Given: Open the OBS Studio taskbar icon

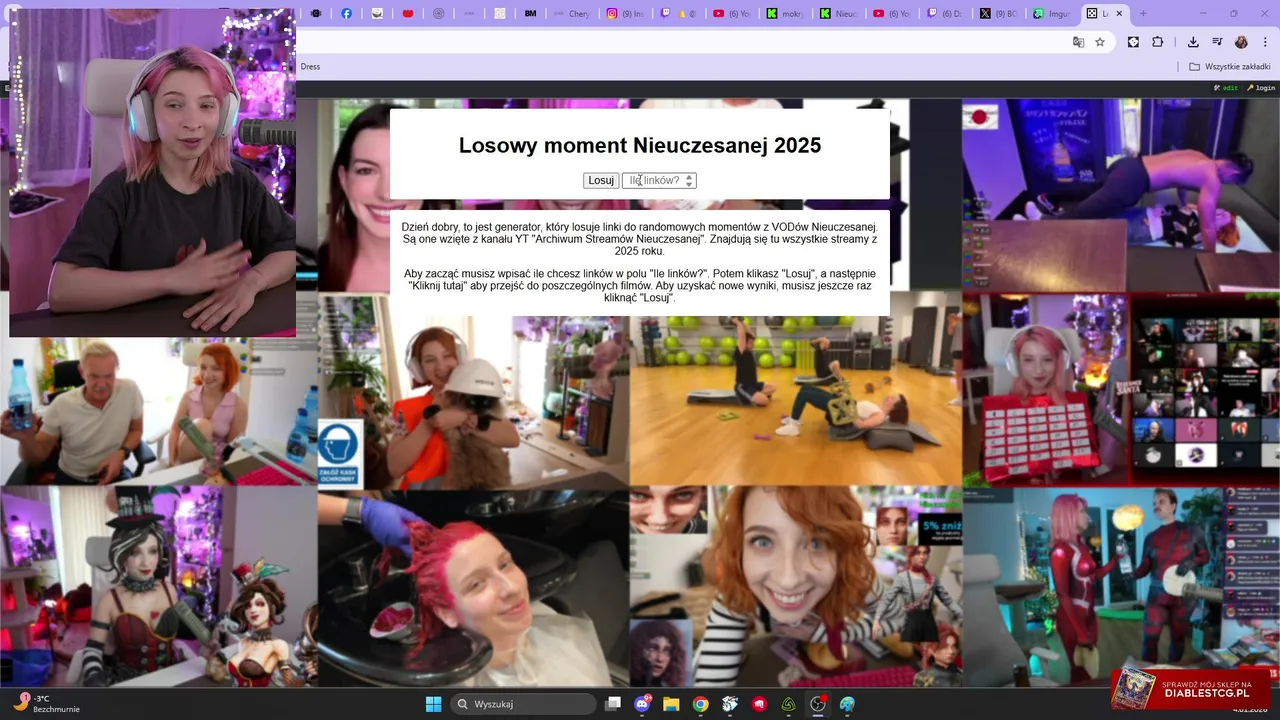Looking at the screenshot, I should (818, 704).
